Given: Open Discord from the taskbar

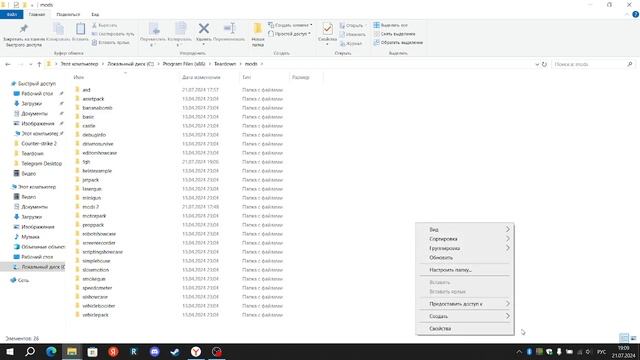Looking at the screenshot, I should (154, 351).
